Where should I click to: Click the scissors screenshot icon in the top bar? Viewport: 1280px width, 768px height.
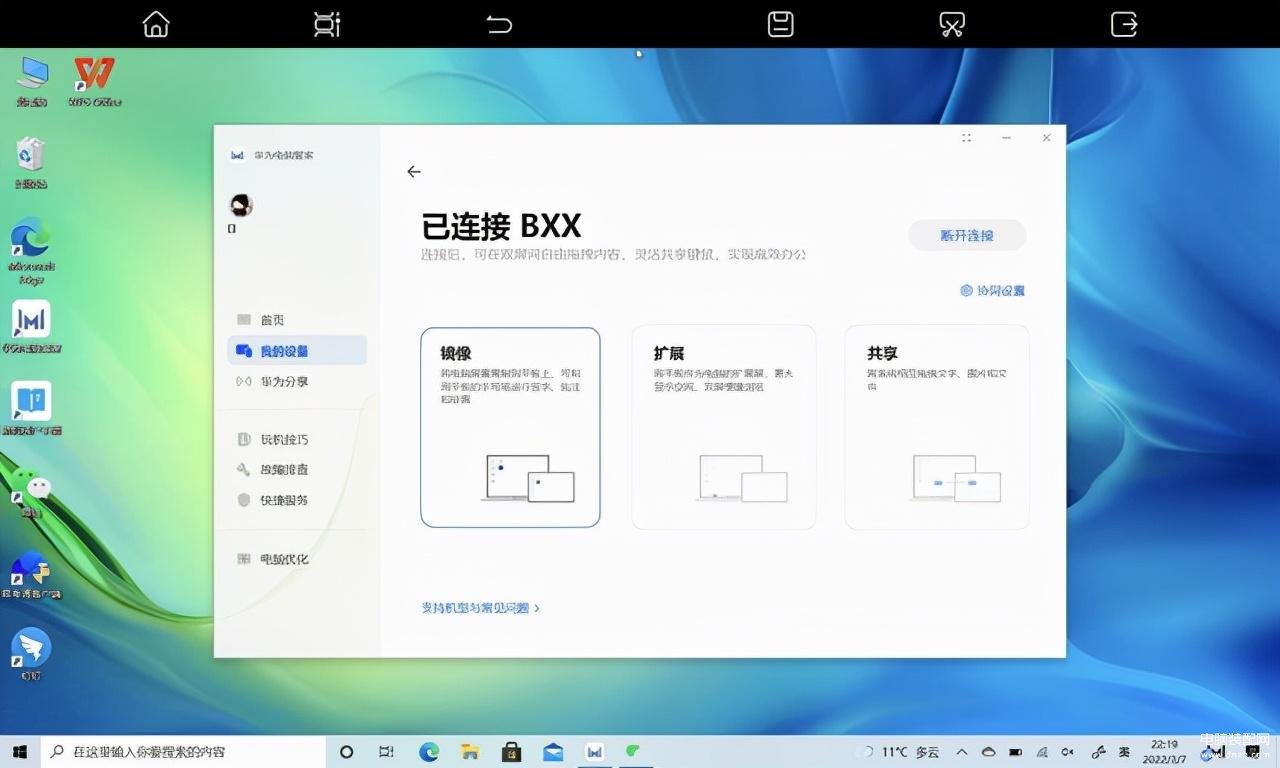click(x=952, y=24)
